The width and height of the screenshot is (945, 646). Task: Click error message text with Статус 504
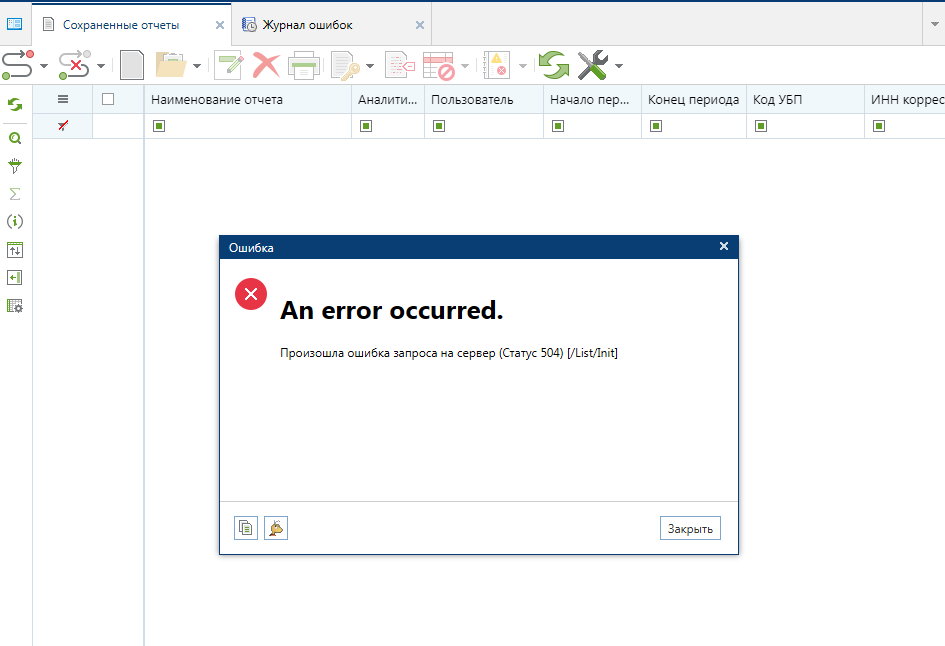tap(449, 353)
